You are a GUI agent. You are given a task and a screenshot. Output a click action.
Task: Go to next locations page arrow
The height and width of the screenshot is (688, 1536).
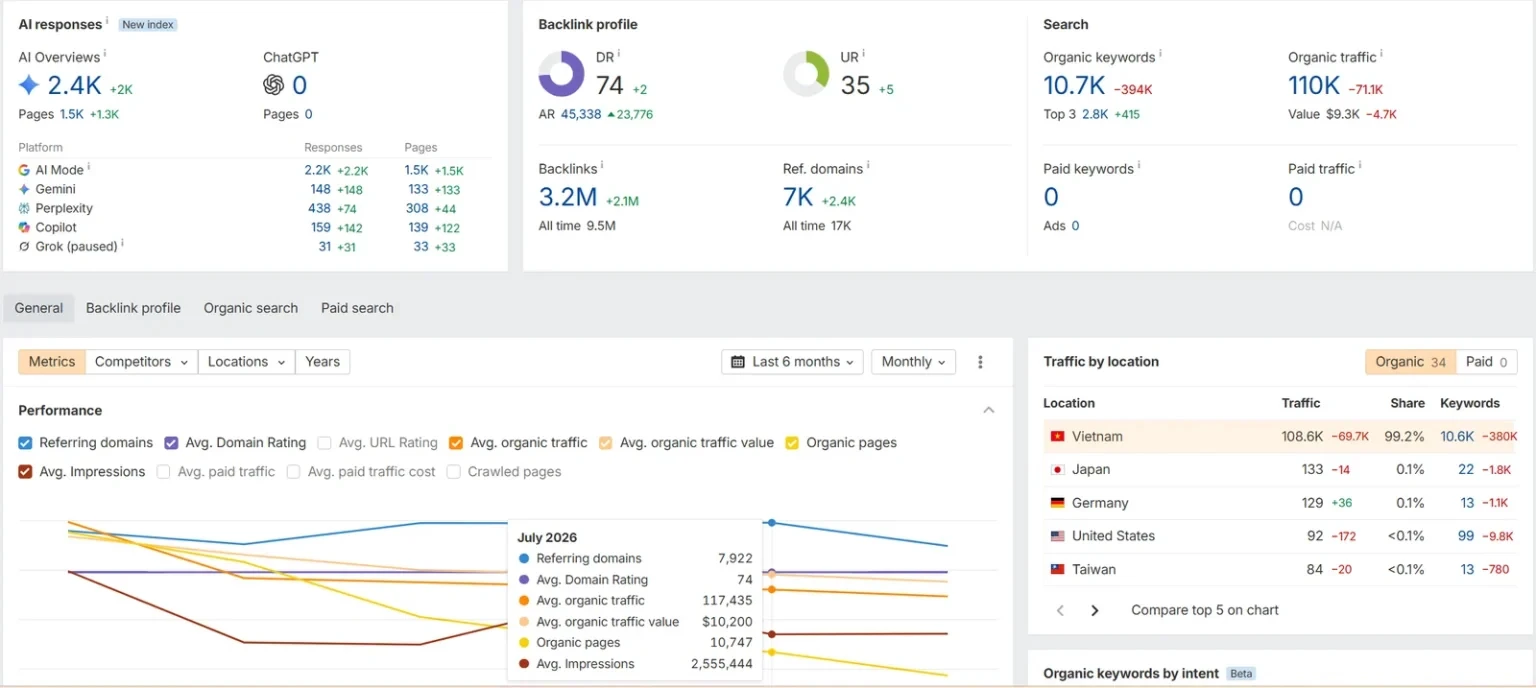(1095, 610)
